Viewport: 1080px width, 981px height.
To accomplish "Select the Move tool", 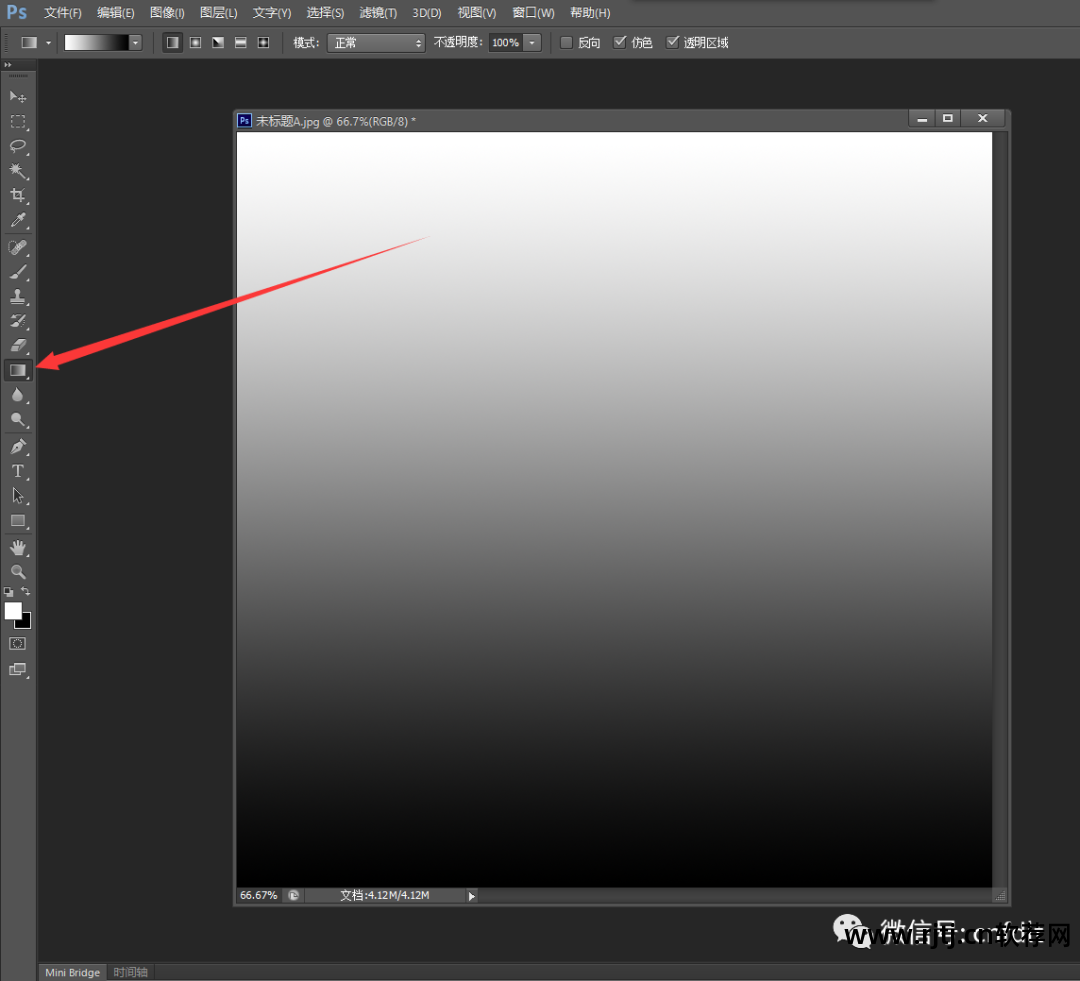I will (x=18, y=97).
